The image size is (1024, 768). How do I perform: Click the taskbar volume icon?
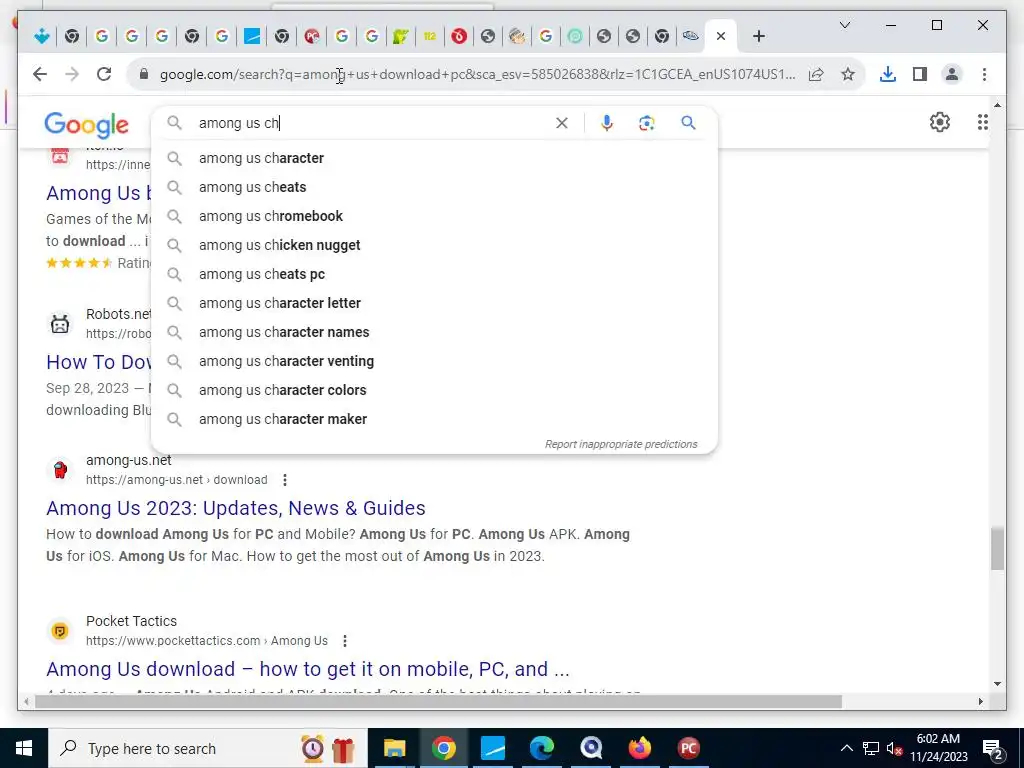click(895, 748)
